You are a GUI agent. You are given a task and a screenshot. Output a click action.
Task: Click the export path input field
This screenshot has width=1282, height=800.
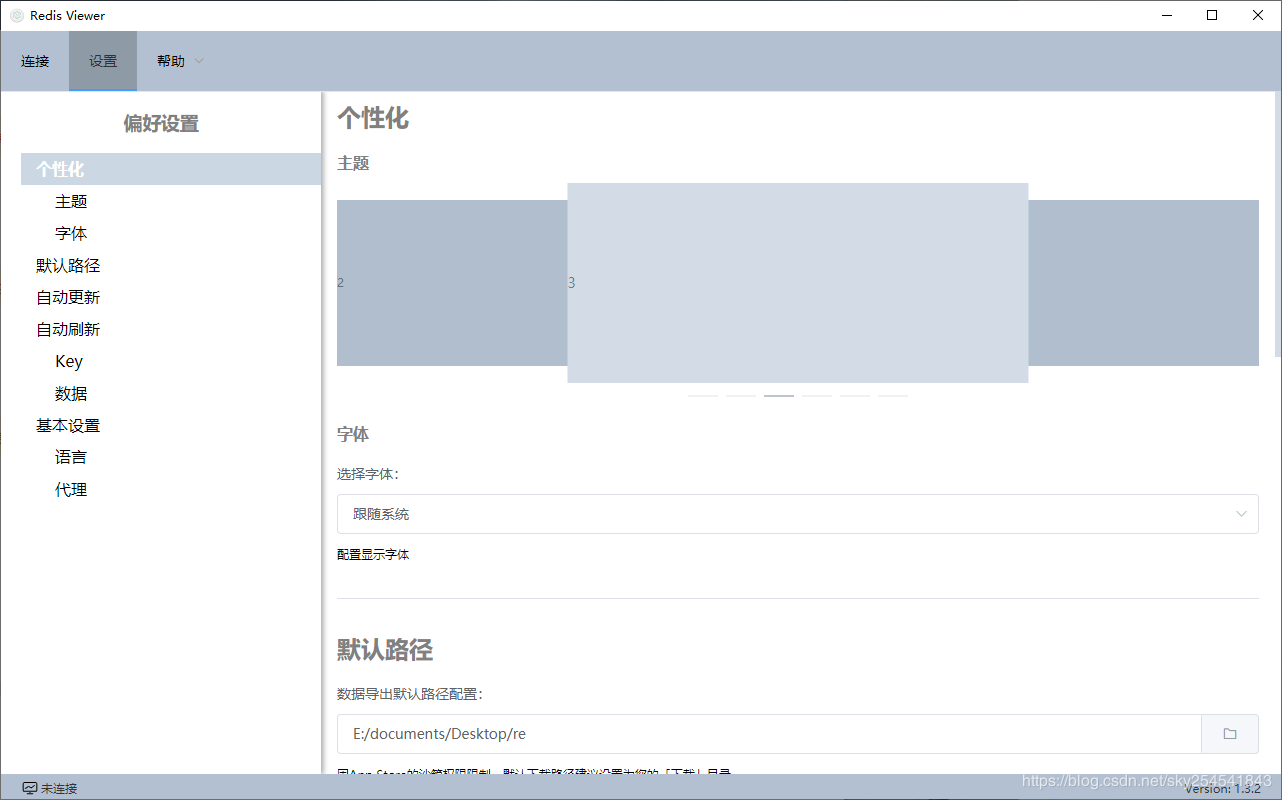[769, 734]
